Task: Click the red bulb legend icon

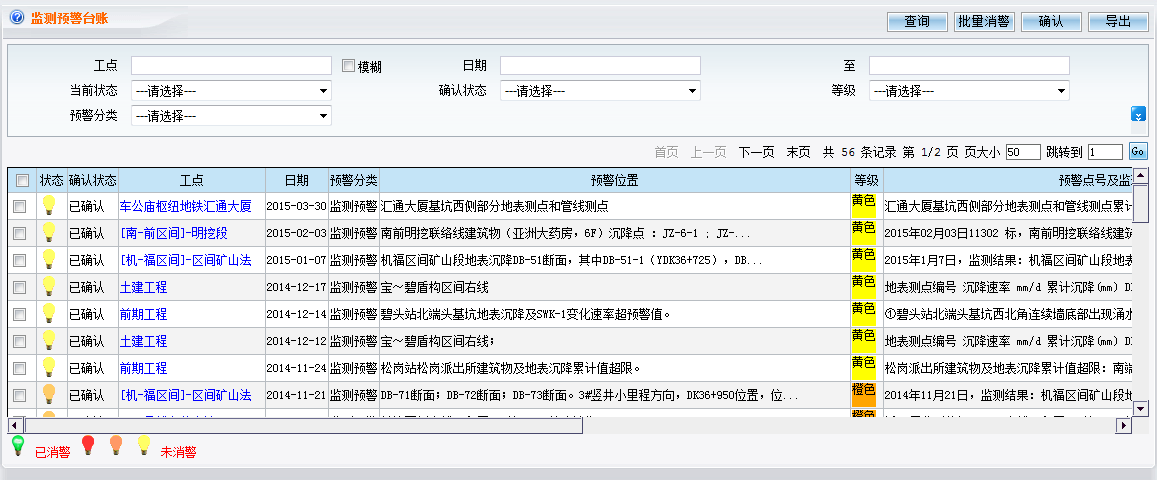Action: pos(88,446)
